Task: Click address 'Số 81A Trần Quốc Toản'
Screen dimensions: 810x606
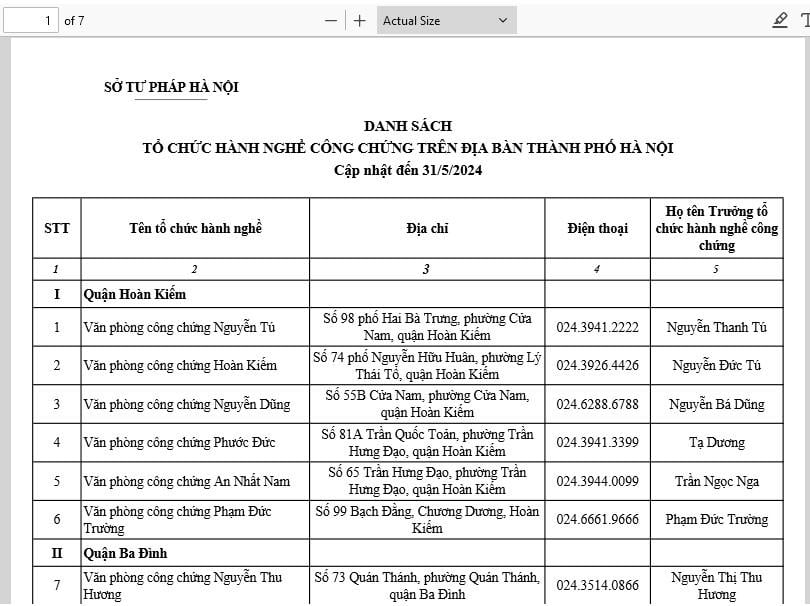Action: [x=390, y=434]
